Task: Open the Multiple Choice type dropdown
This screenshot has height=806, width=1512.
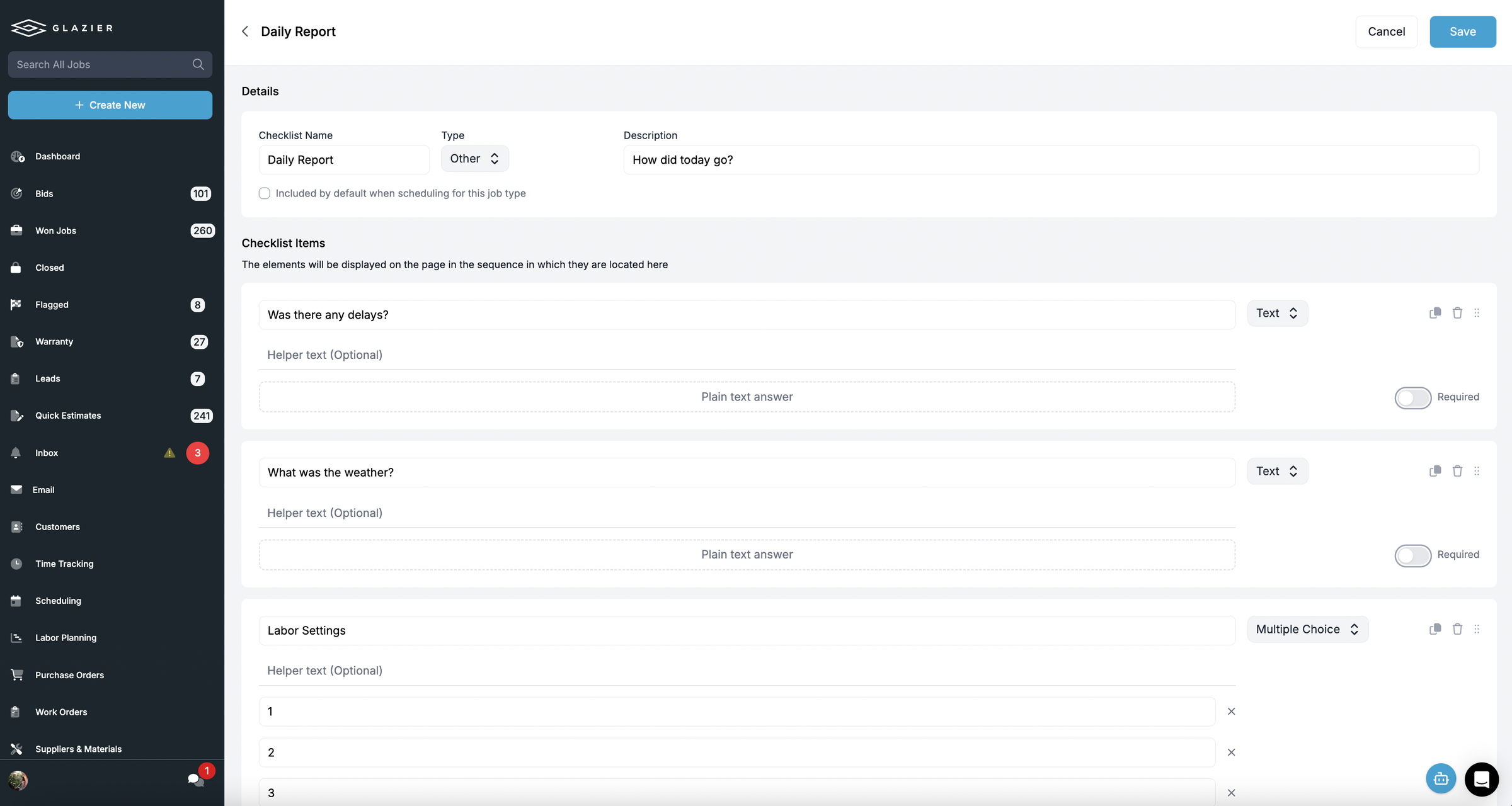Action: coord(1307,629)
